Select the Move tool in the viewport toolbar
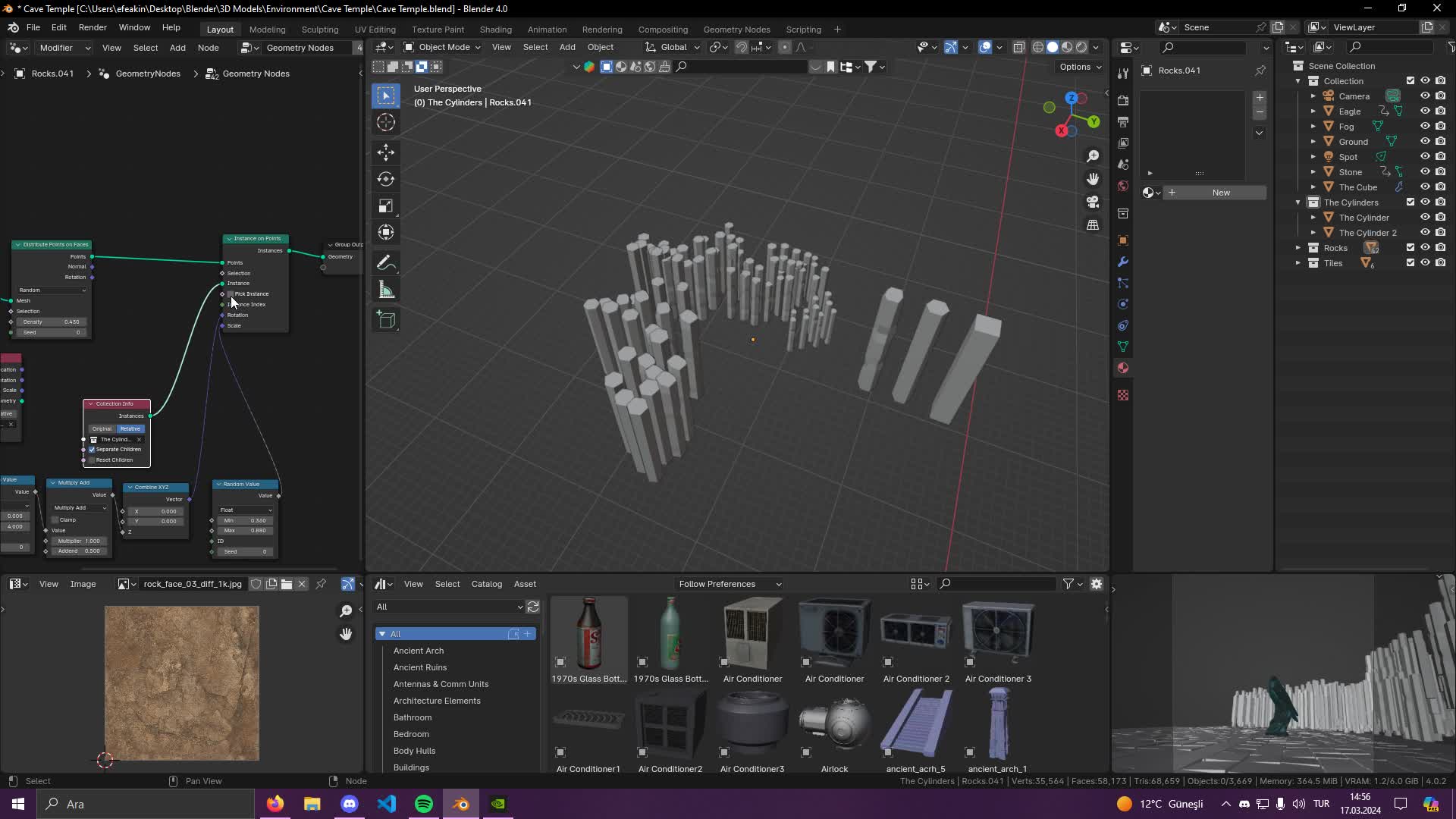The height and width of the screenshot is (819, 1456). pos(386,152)
